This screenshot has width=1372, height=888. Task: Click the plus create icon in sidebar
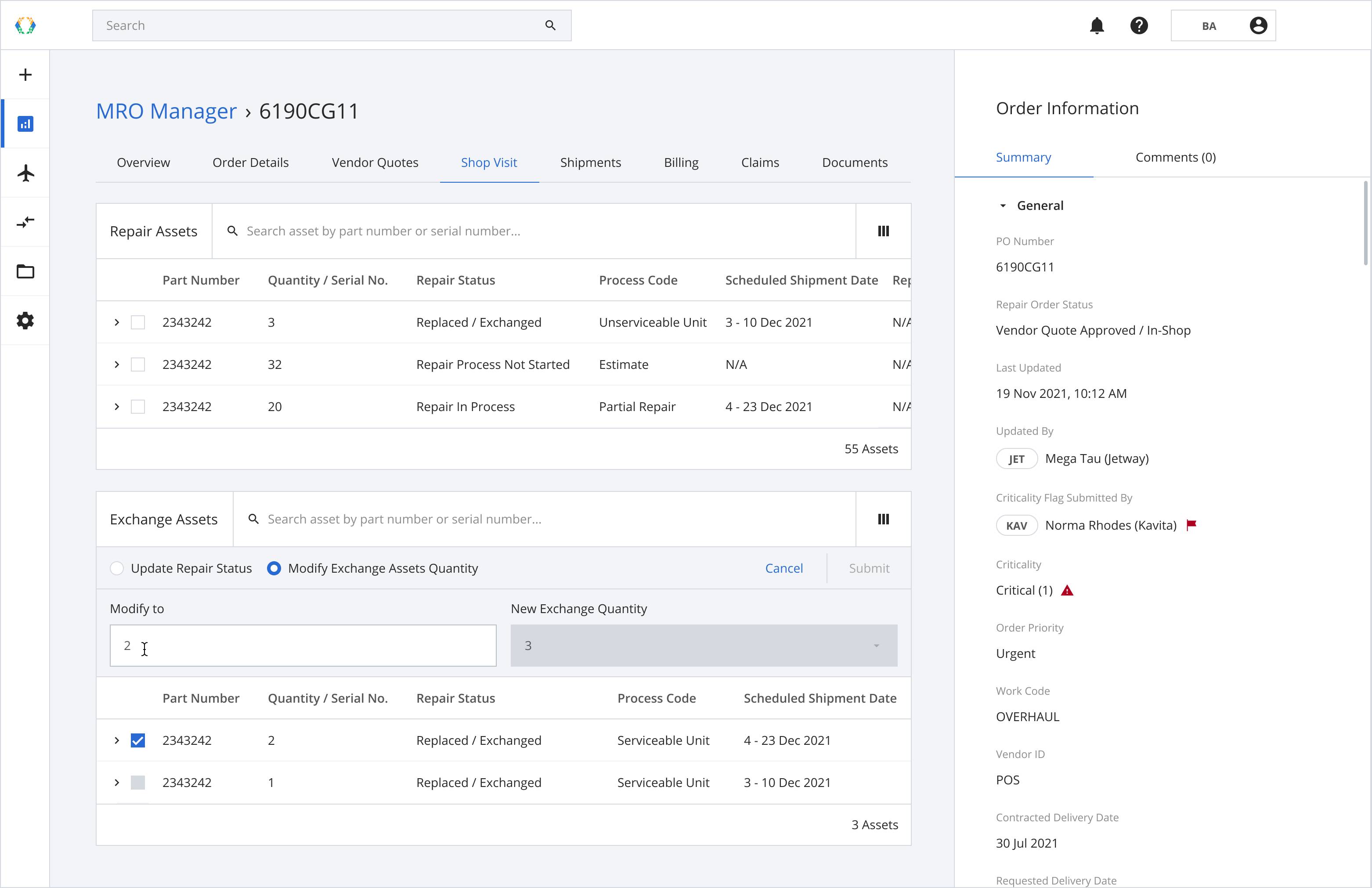(25, 74)
